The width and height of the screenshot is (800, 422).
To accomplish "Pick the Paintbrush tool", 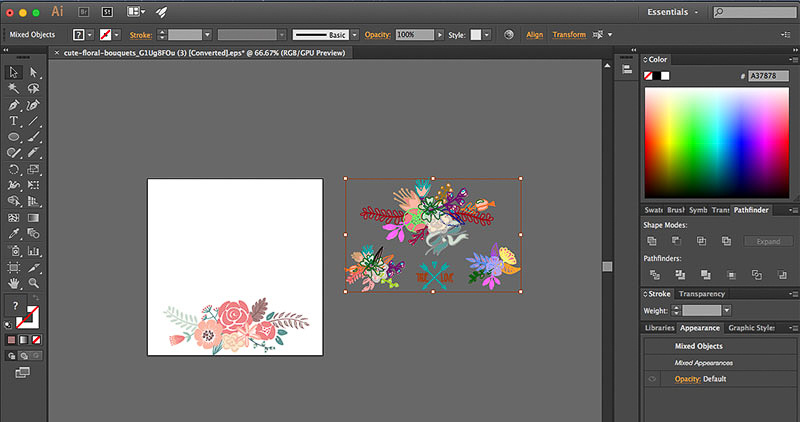I will tap(33, 137).
